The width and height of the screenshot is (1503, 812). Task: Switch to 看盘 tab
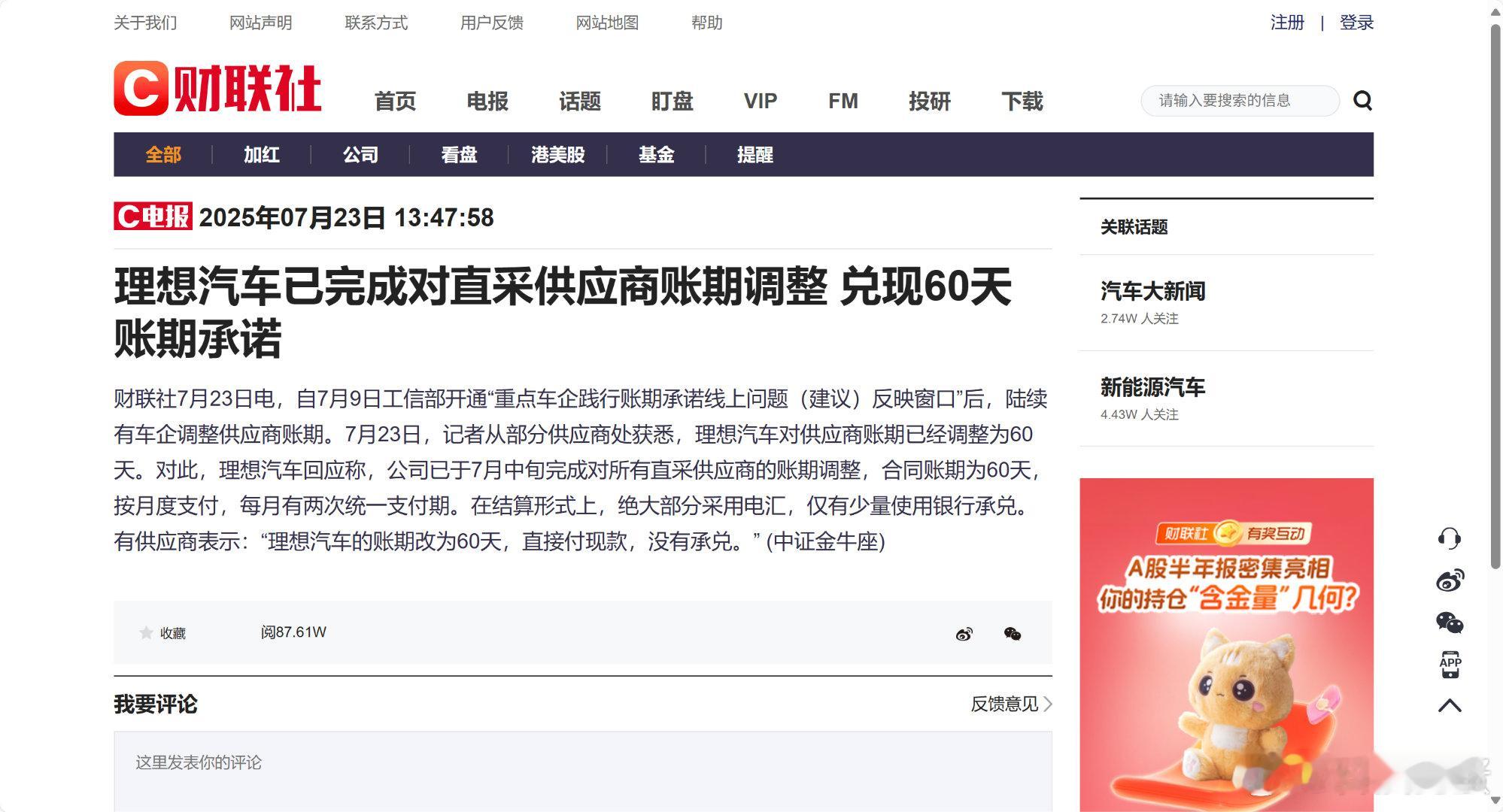(459, 155)
